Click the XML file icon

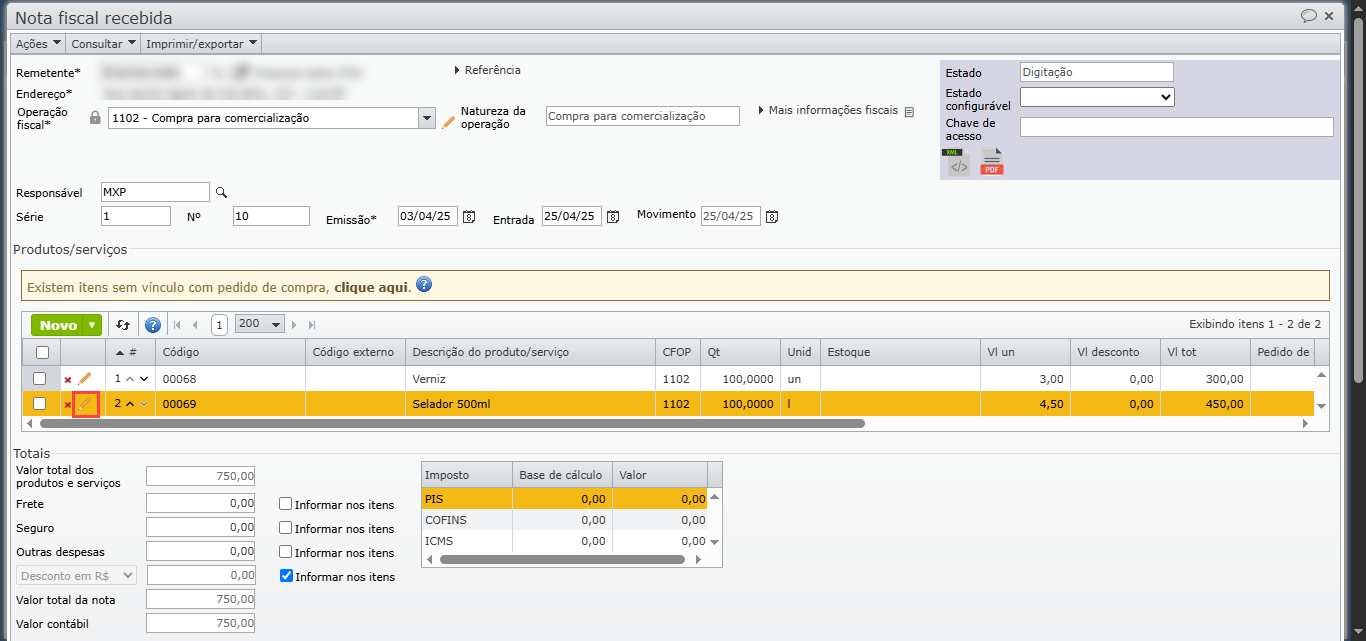[959, 163]
